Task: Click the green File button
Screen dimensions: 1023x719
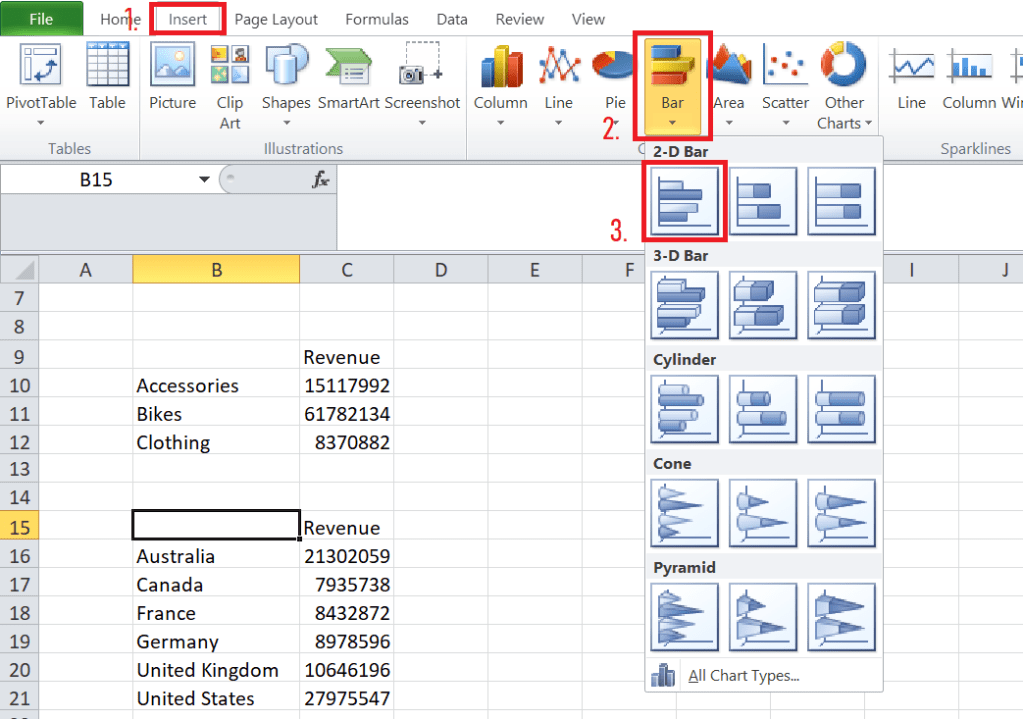Action: [41, 19]
